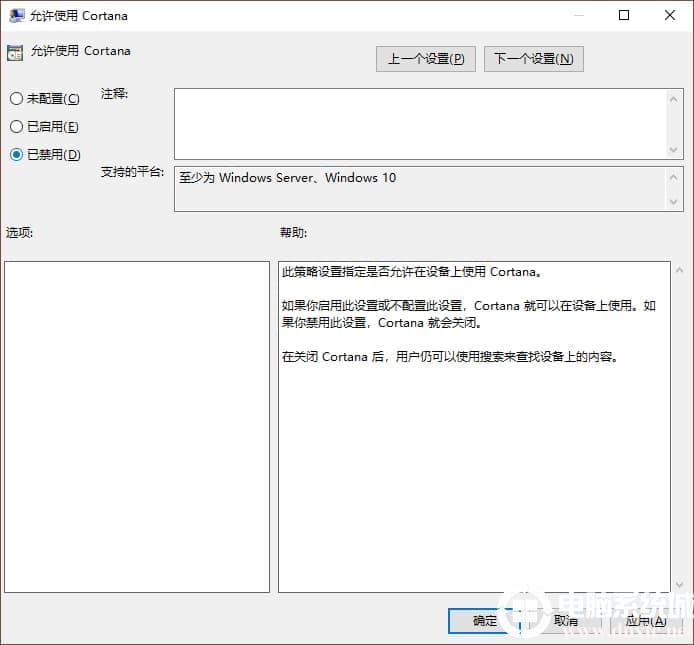Click help paragraph starting 如果你启用此设置

pyautogui.click(x=469, y=314)
